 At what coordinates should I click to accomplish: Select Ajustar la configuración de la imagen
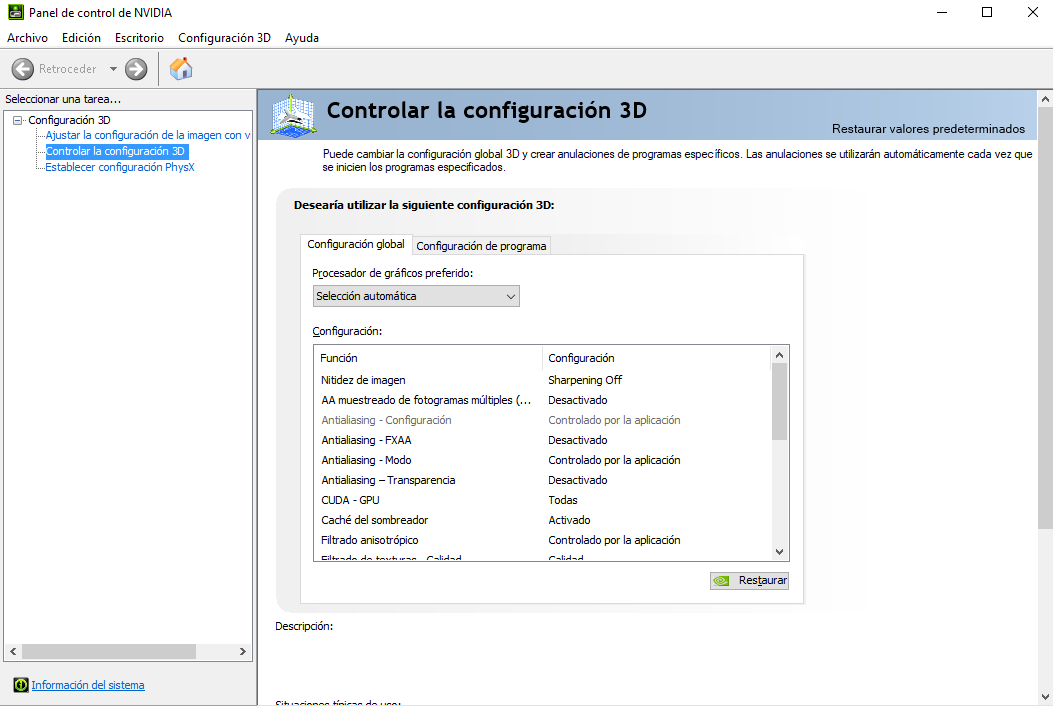[147, 135]
